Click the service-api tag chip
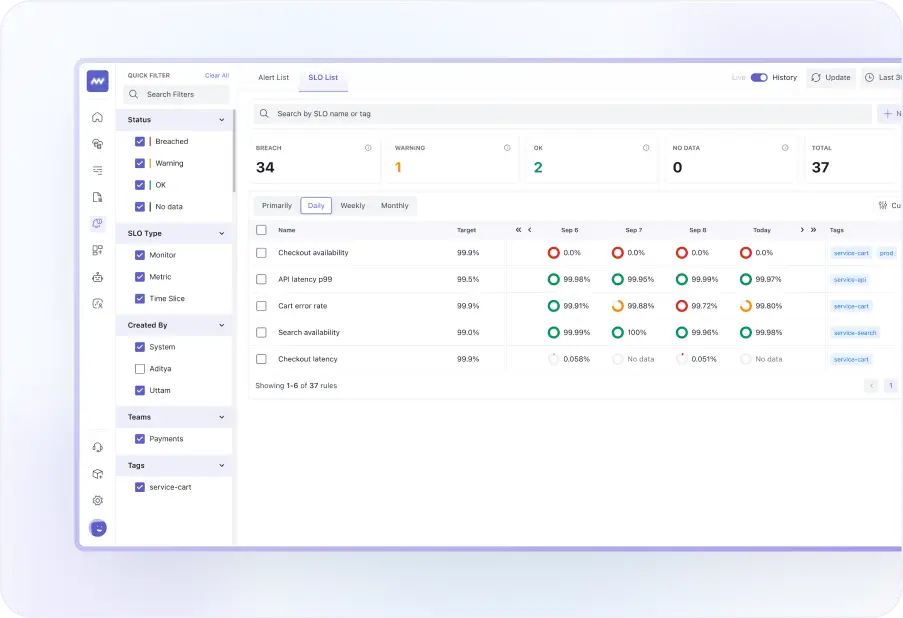 [x=850, y=279]
